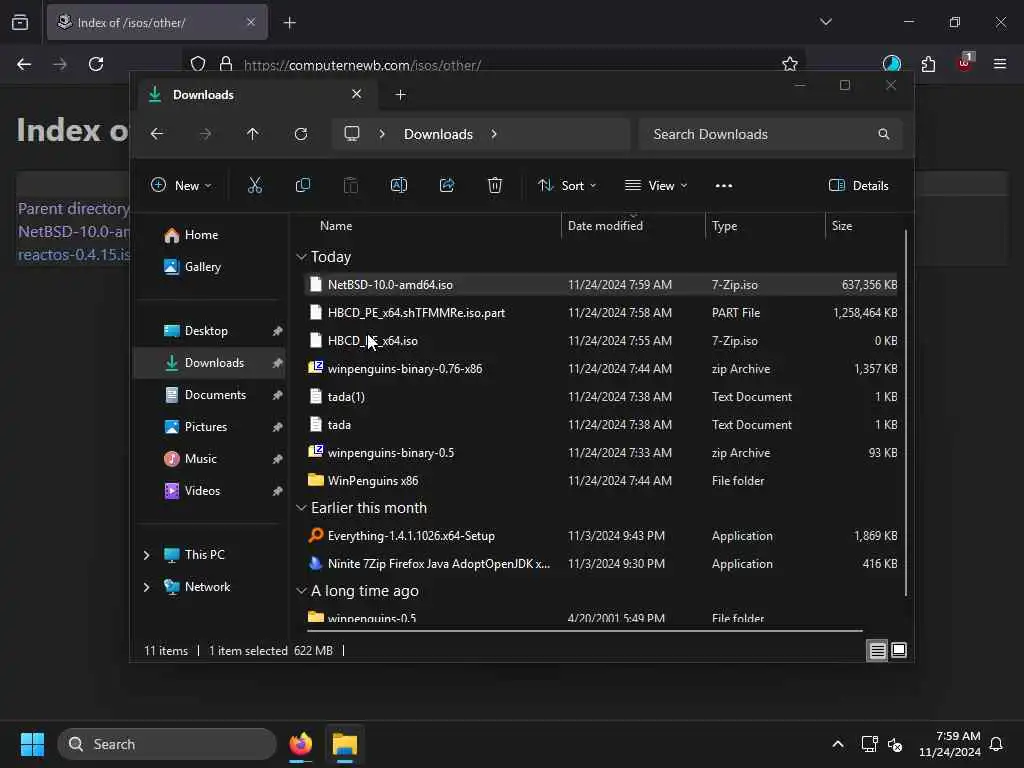This screenshot has width=1024, height=768.
Task: Expand the Network tree node
Action: 146,586
